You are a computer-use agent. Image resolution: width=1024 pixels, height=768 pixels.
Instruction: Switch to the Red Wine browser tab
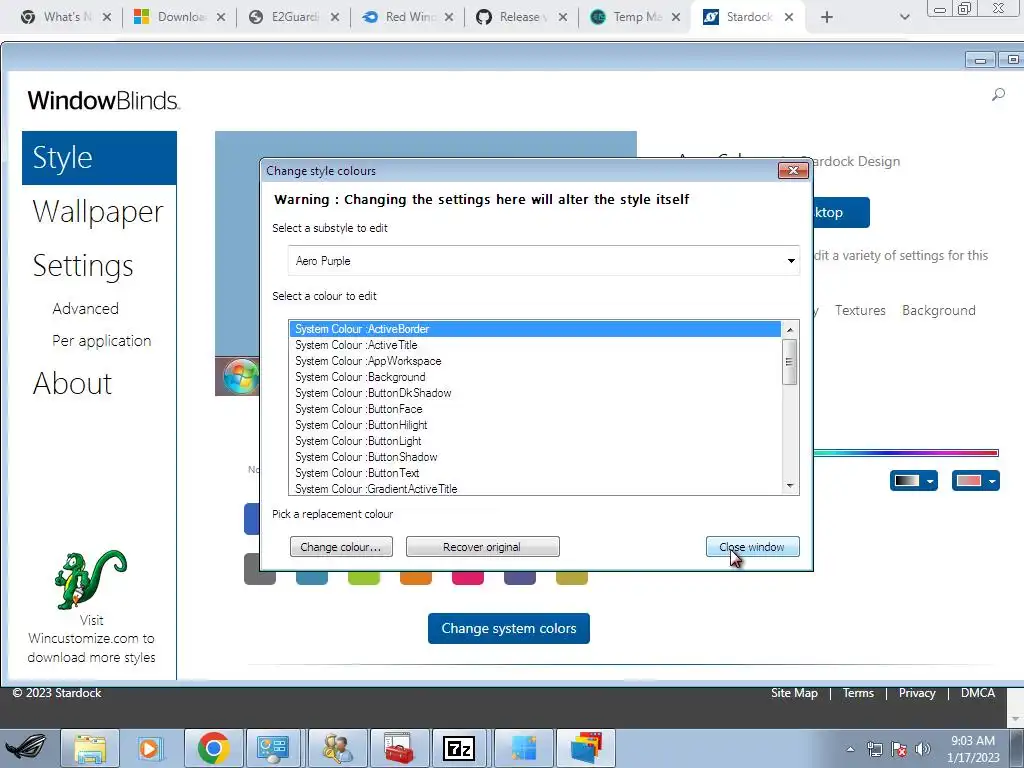click(x=407, y=17)
